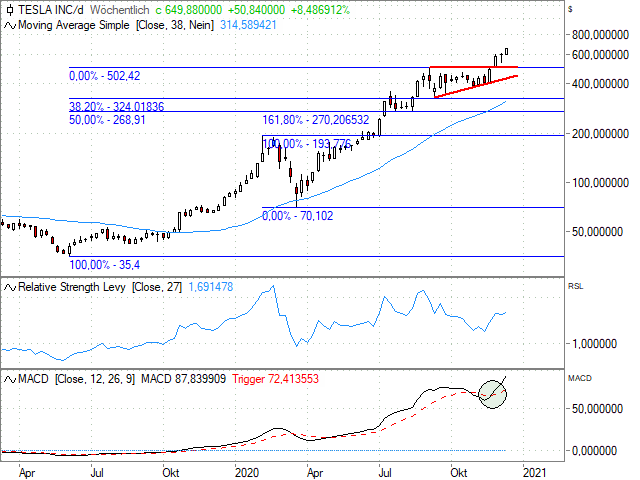The height and width of the screenshot is (480, 640).
Task: Click the Wöchentlich interval label
Action: point(120,10)
